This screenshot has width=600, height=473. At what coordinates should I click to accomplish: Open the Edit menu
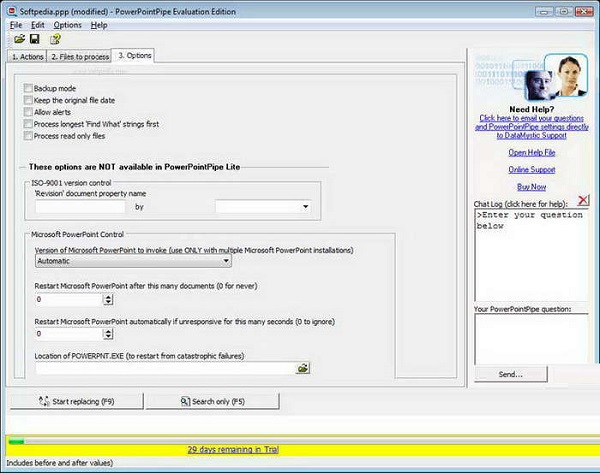coord(38,25)
